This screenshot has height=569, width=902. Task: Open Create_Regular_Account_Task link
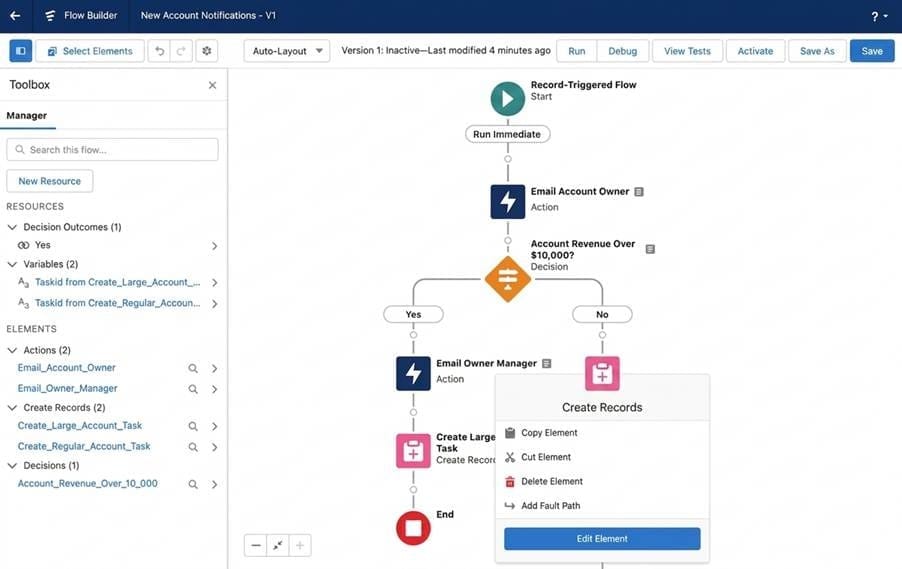pyautogui.click(x=84, y=446)
